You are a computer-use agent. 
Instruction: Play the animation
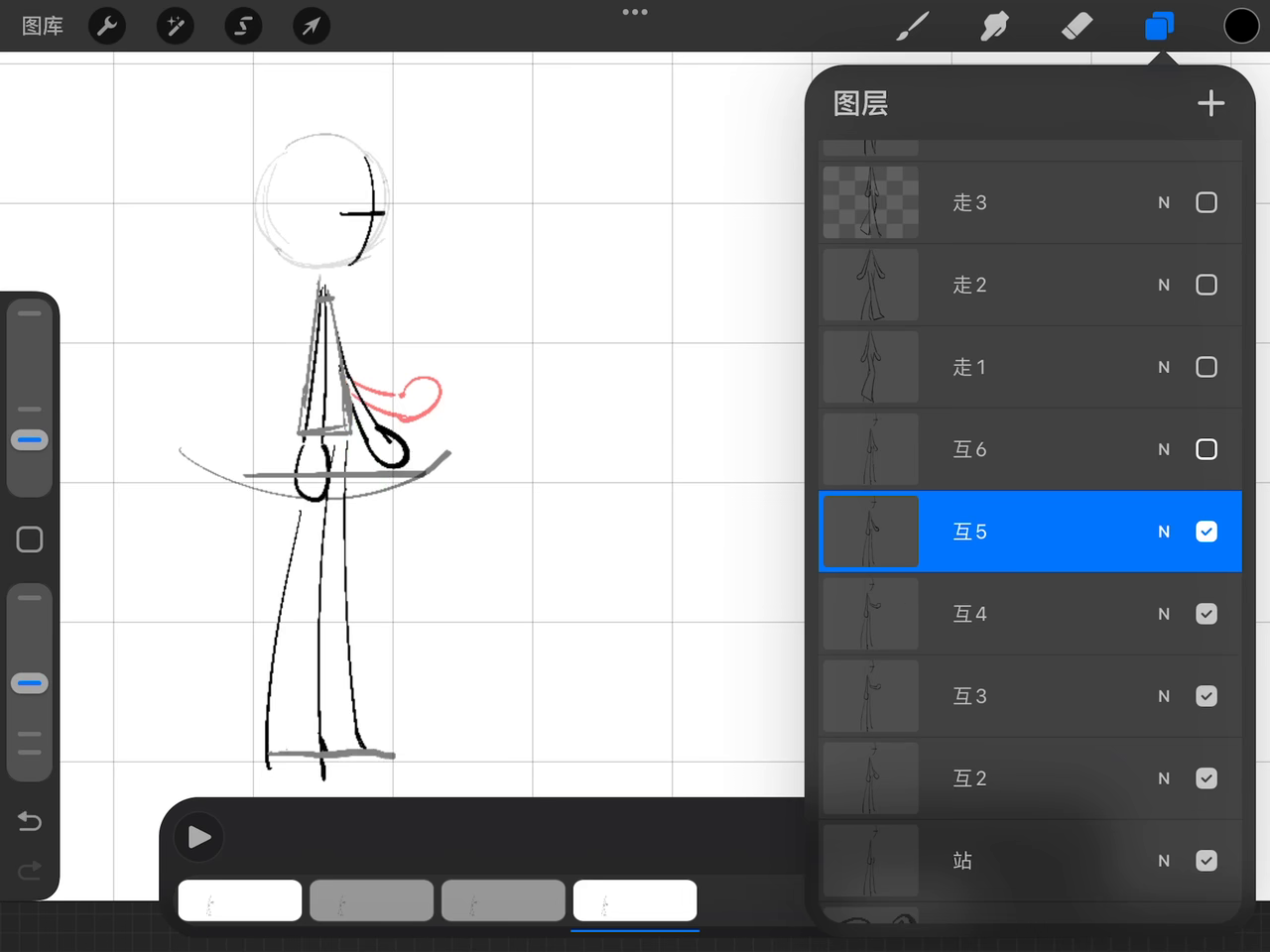tap(199, 837)
